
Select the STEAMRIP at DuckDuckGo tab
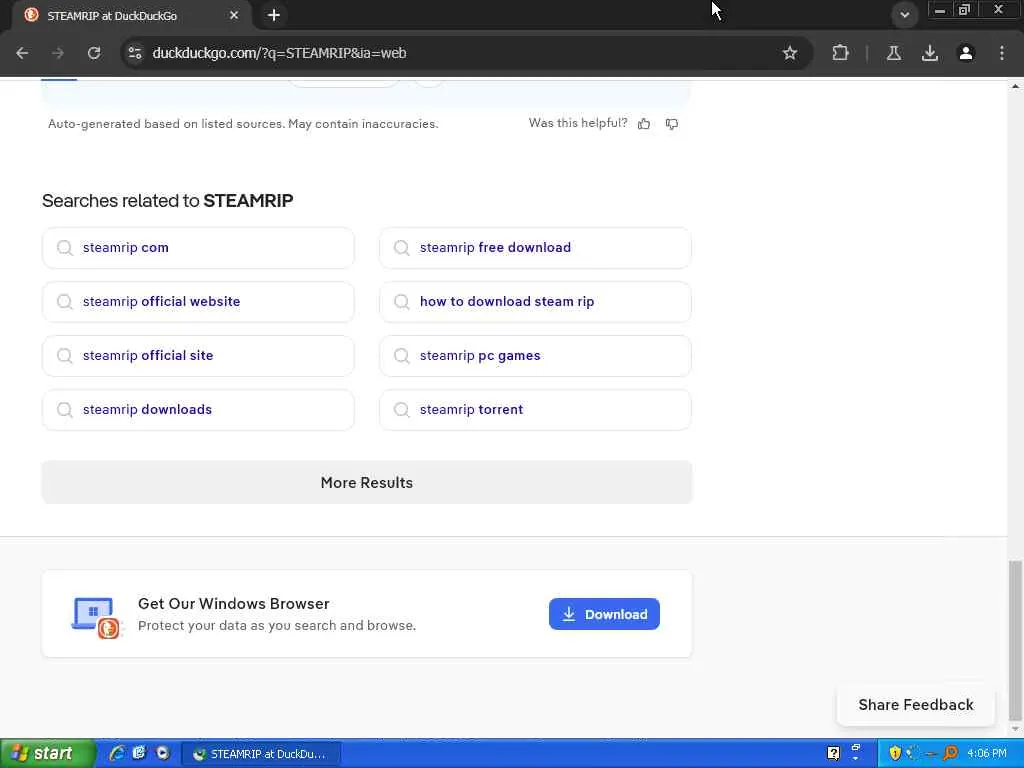pos(129,15)
